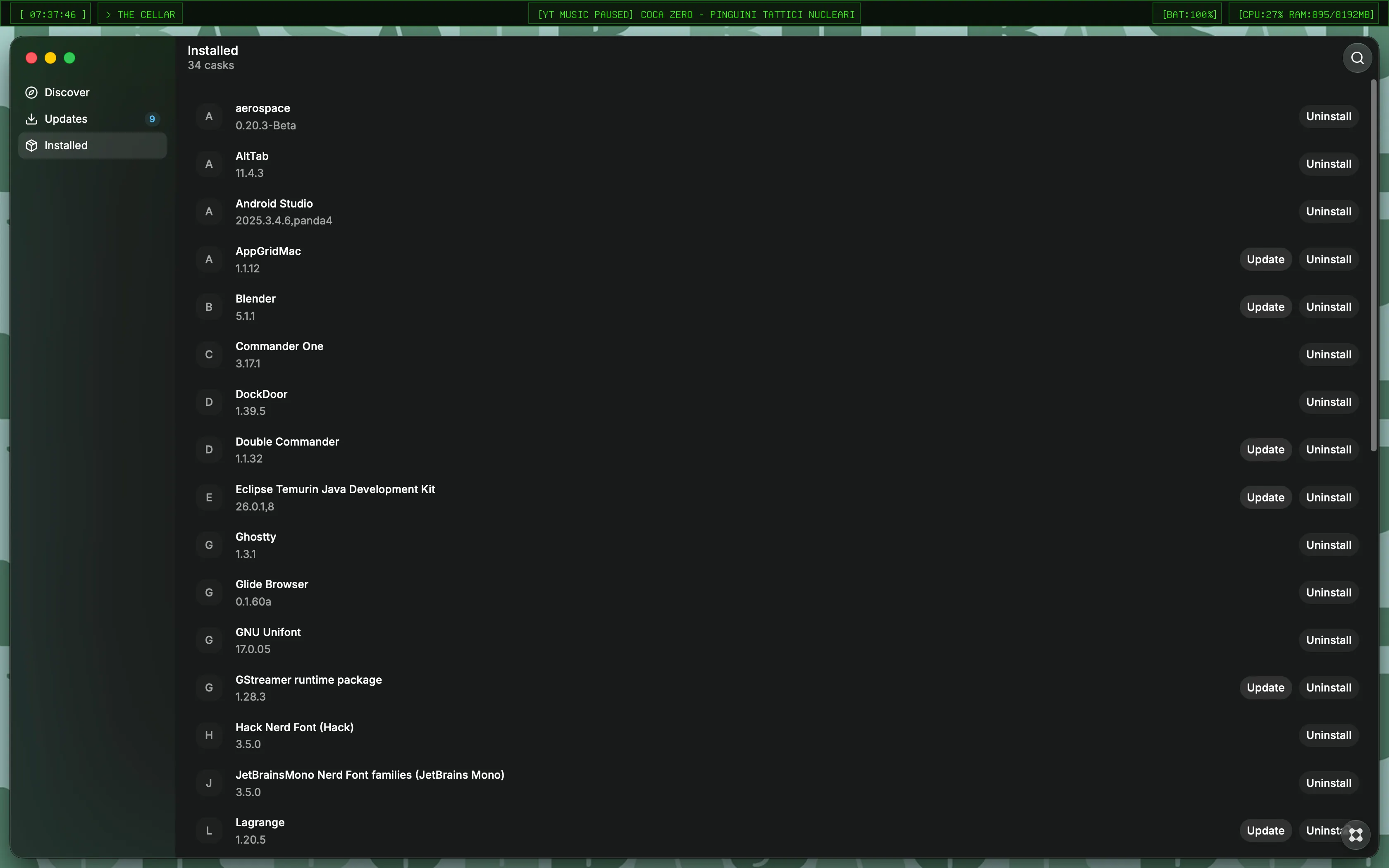Click the Commander One letter C avatar
This screenshot has width=1389, height=868.
coord(209,355)
